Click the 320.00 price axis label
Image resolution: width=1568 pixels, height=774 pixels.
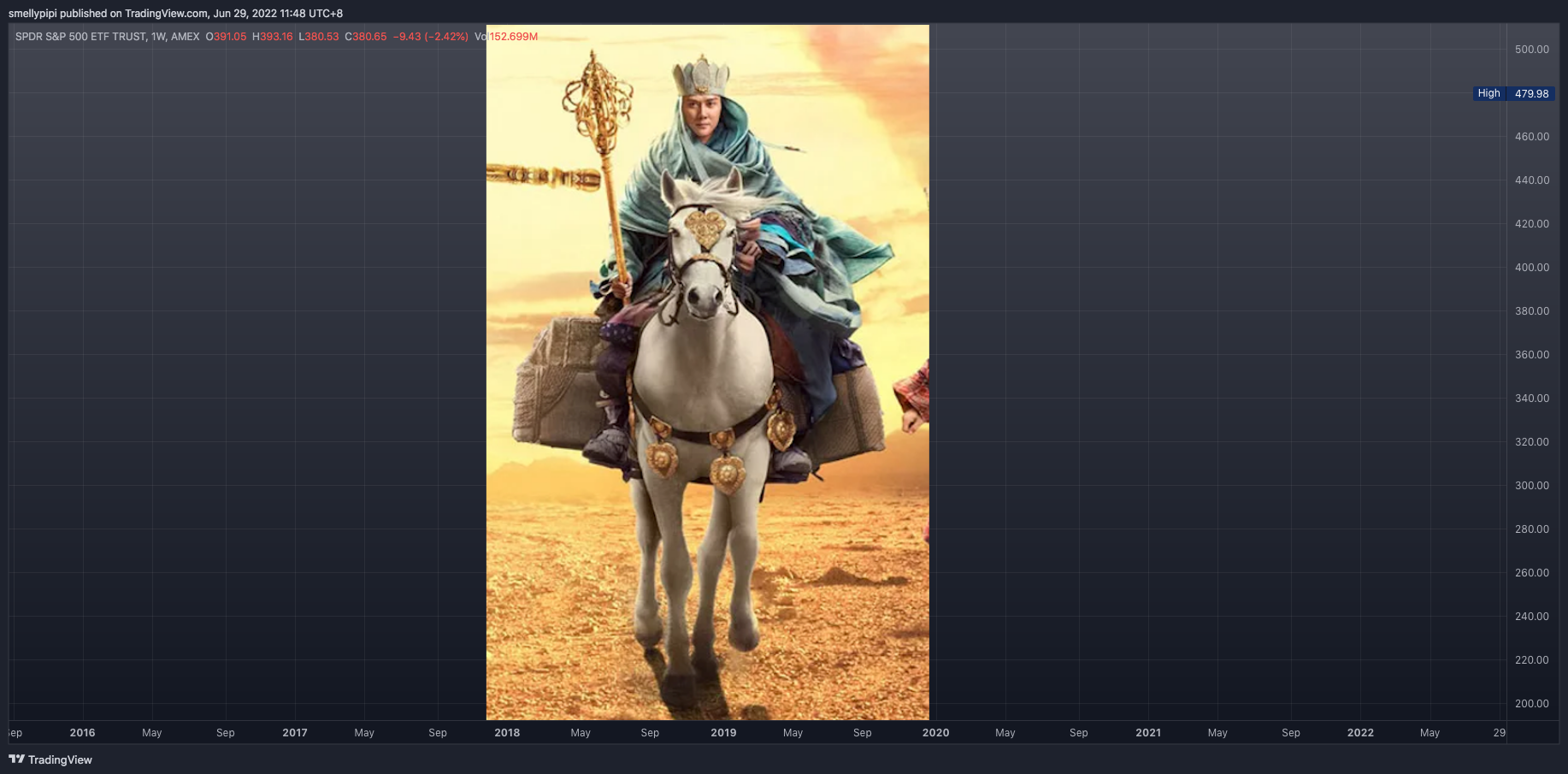point(1532,442)
